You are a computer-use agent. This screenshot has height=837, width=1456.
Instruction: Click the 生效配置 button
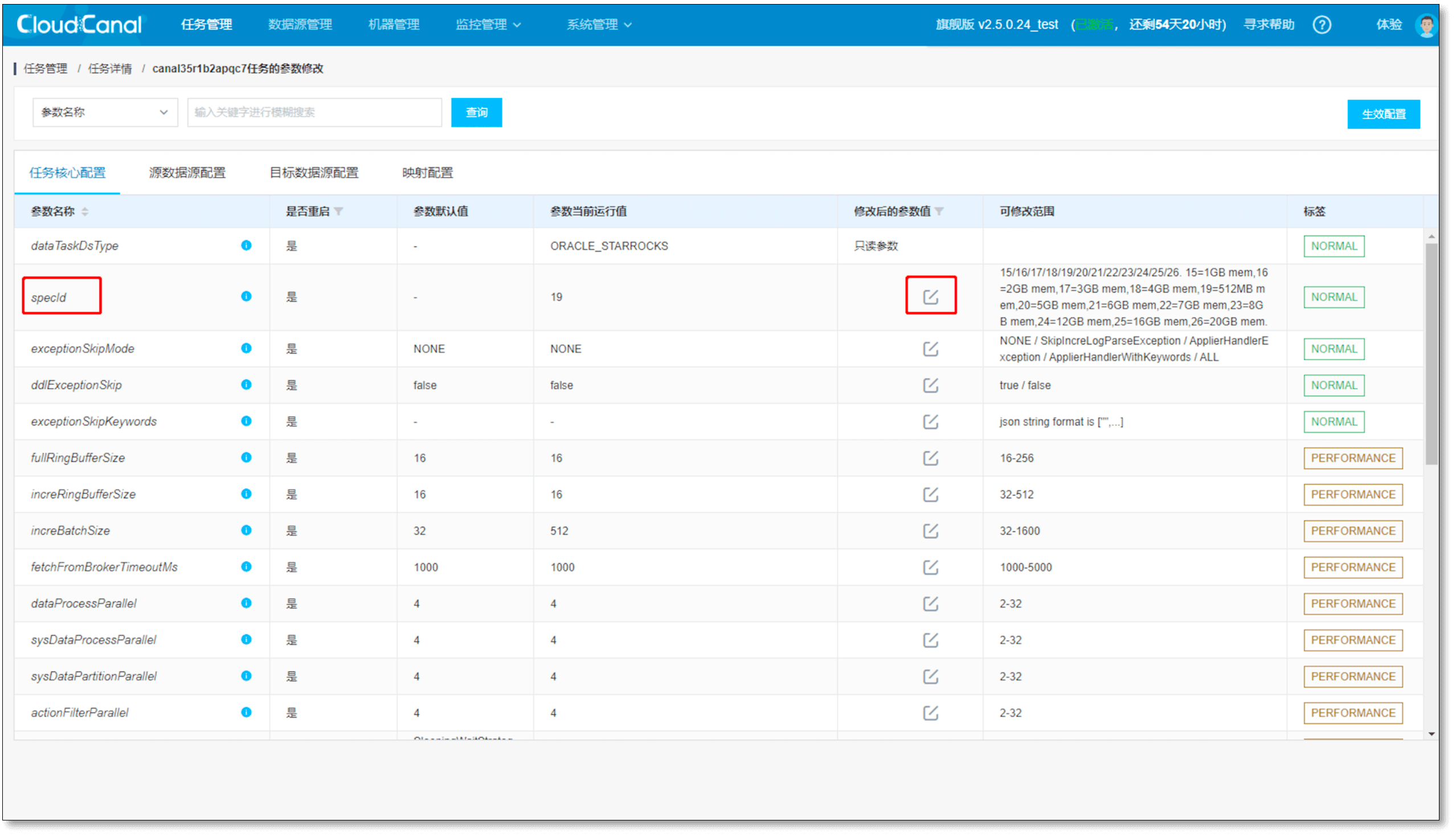click(1384, 114)
